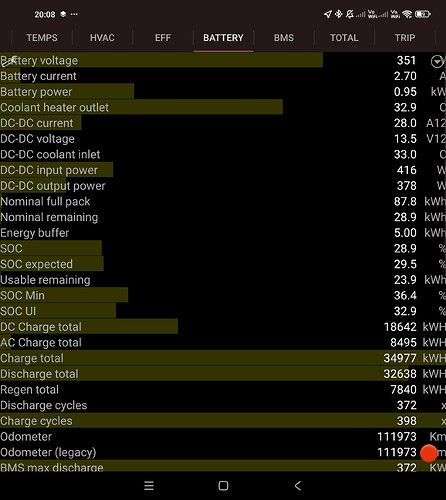Tap the phone battery indicator icon
446x500 pixels.
(x=423, y=14)
